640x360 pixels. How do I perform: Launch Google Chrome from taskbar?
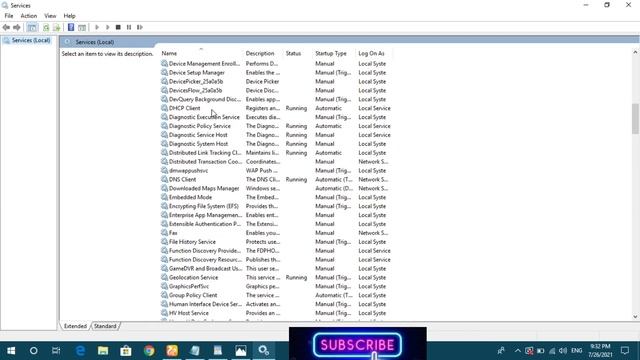point(149,351)
